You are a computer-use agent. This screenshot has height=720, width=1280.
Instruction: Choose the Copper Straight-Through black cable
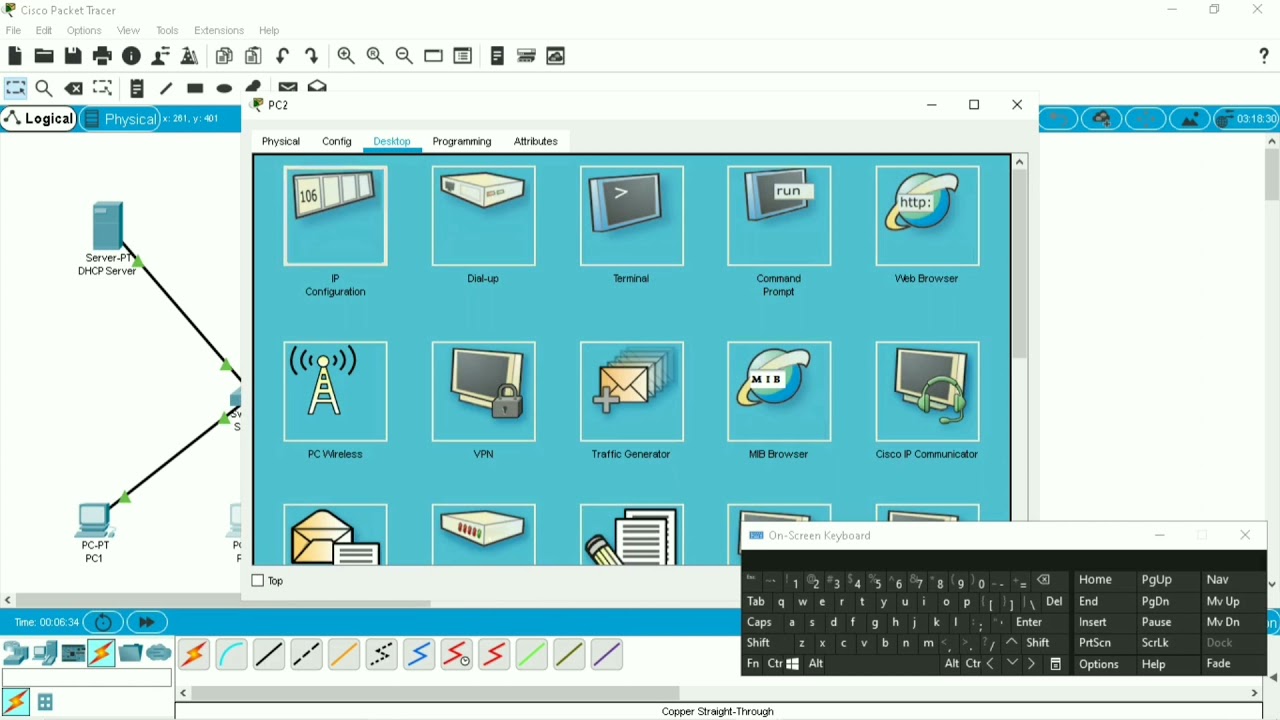(269, 654)
